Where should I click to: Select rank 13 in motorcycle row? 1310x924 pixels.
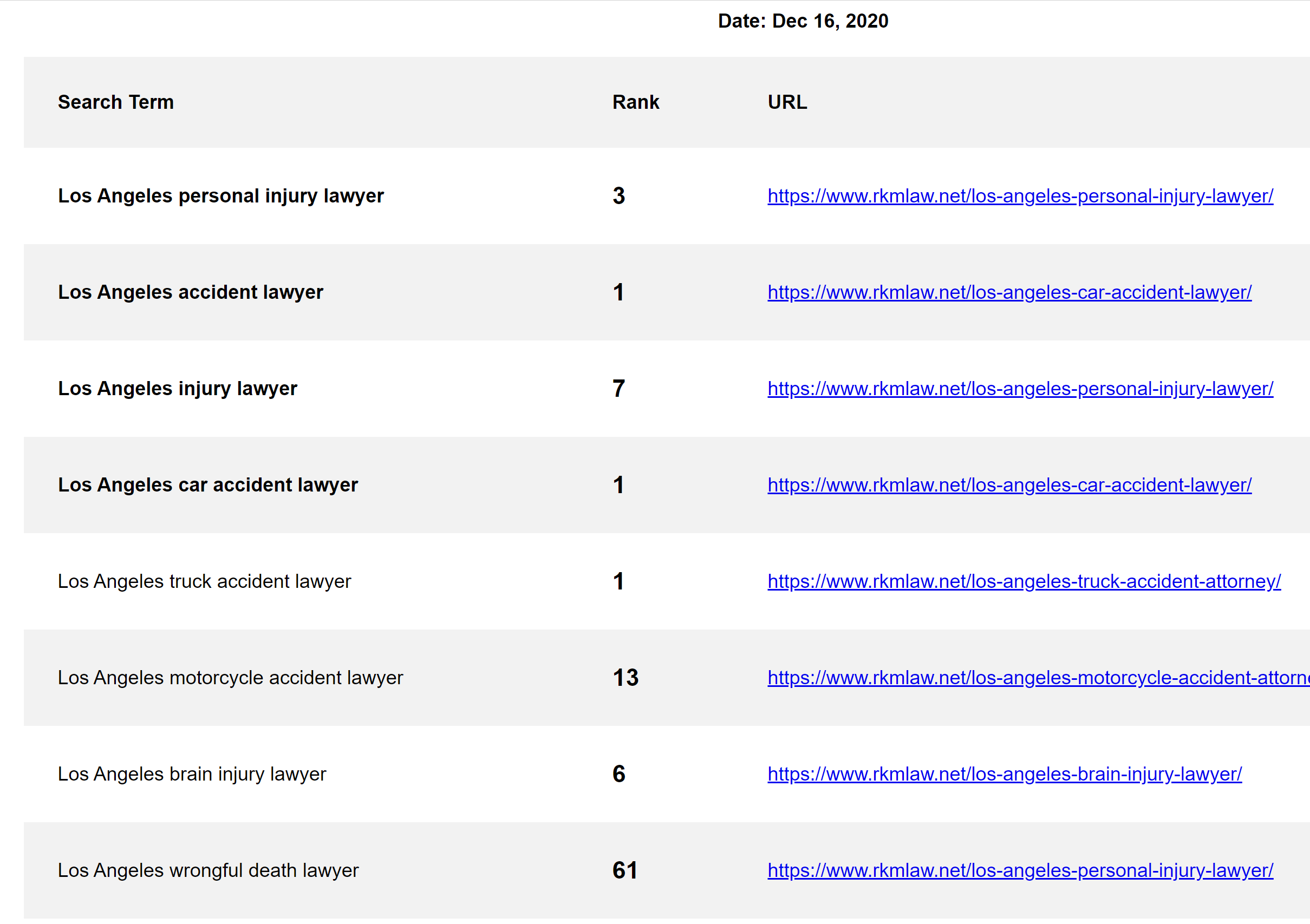(x=625, y=678)
